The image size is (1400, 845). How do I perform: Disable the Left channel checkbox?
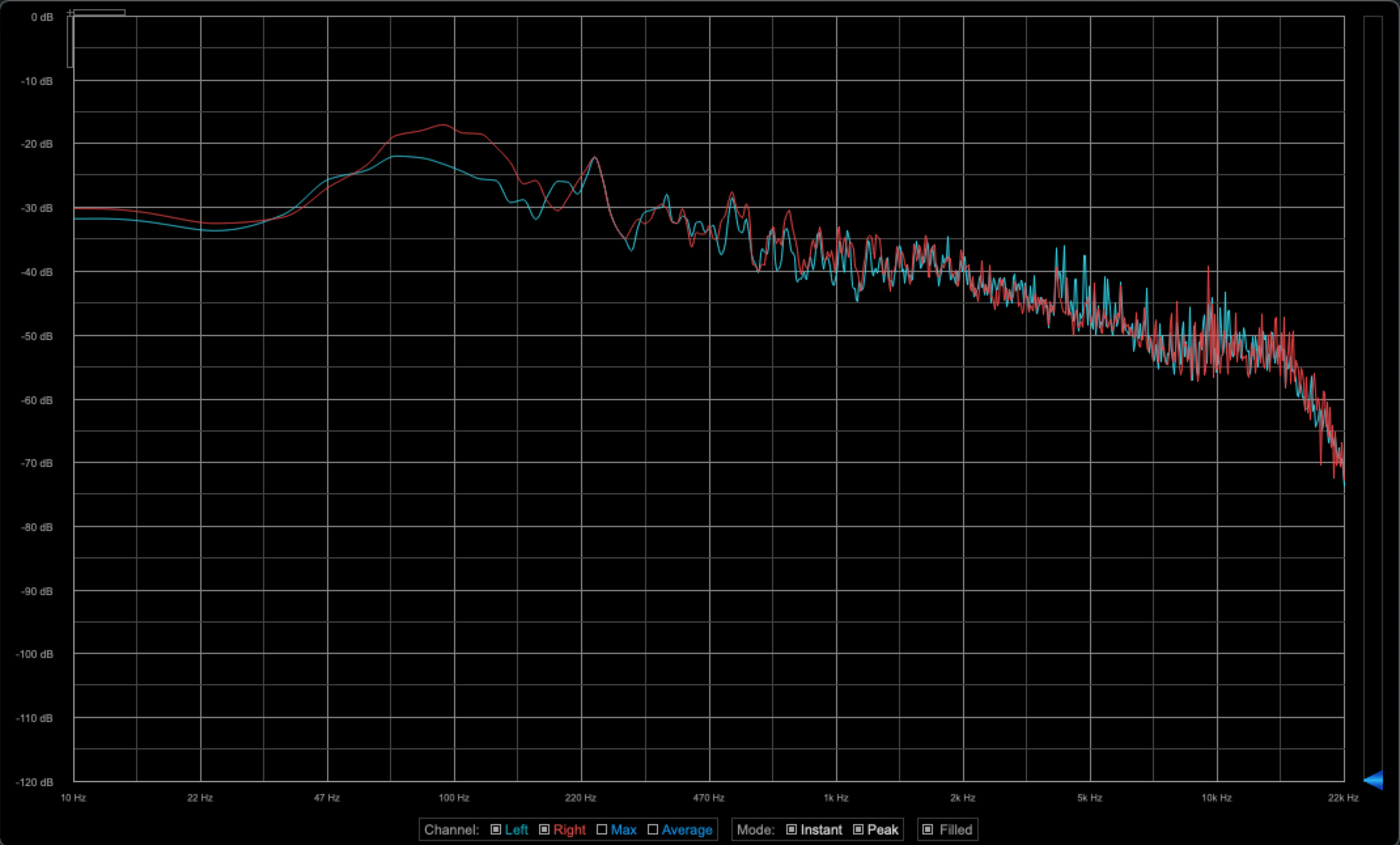pos(496,829)
